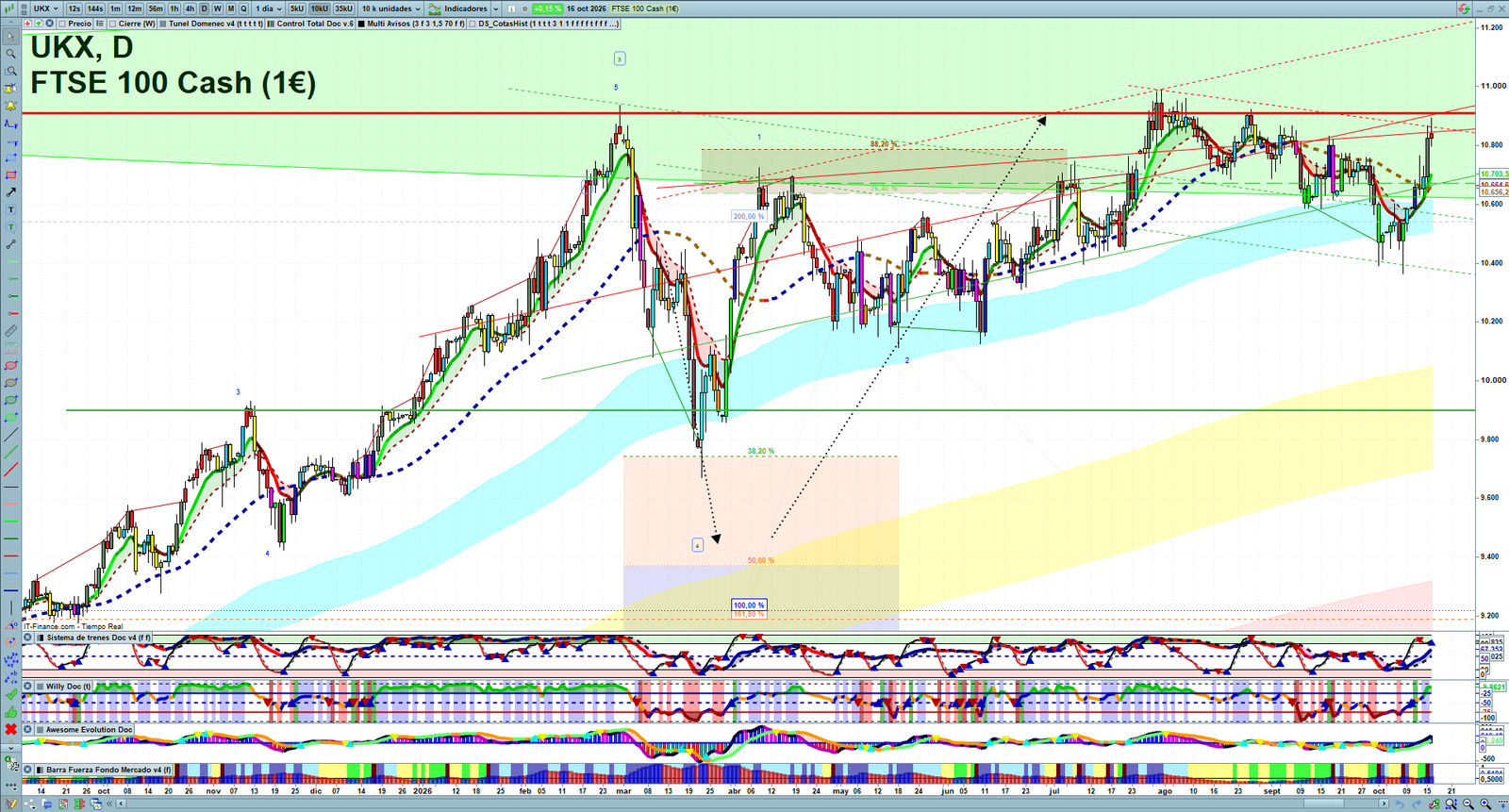Select the arrow cursor tool
1509x812 pixels.
click(x=10, y=37)
